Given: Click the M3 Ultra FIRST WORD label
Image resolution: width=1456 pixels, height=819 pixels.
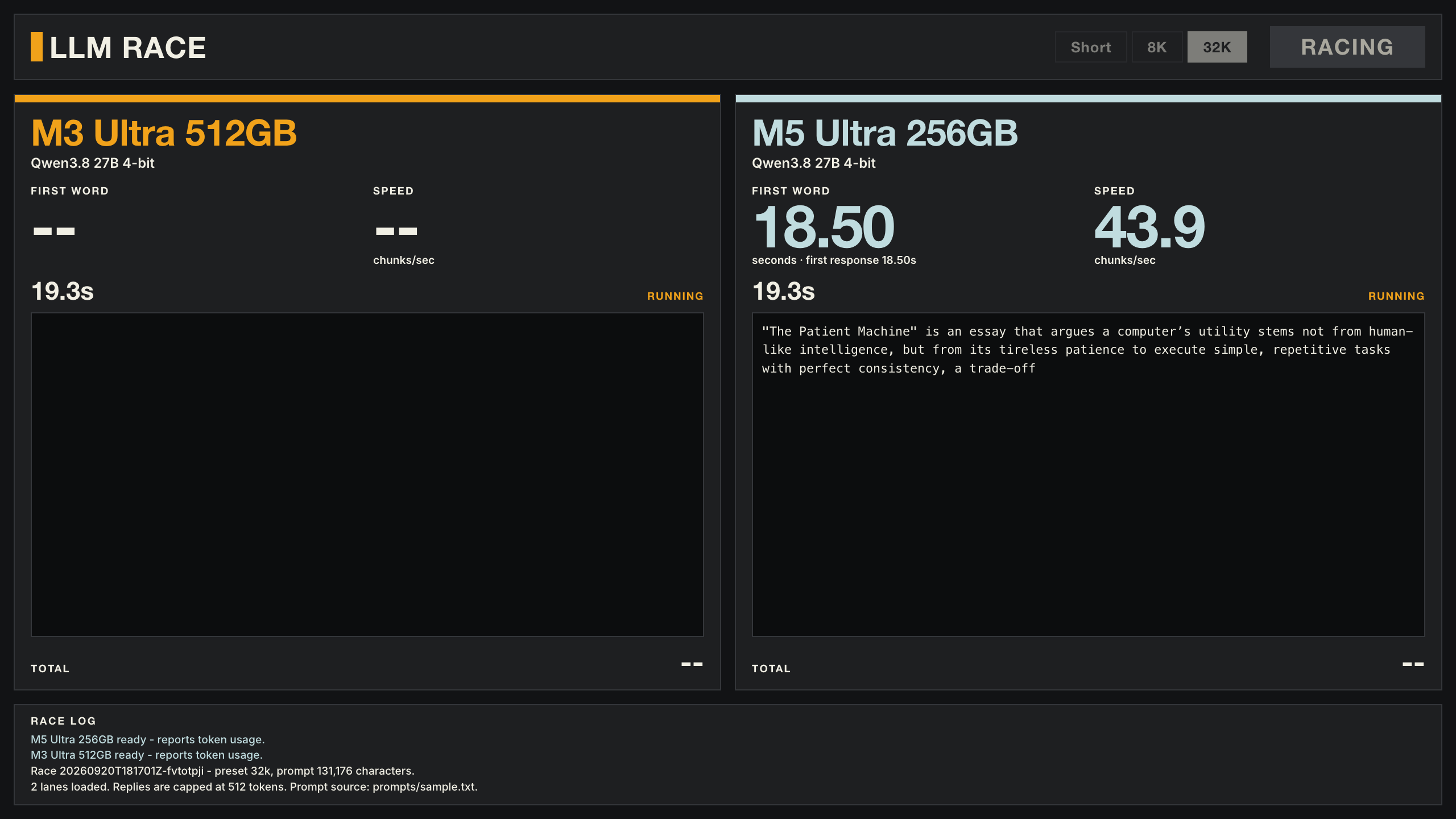Looking at the screenshot, I should [70, 191].
